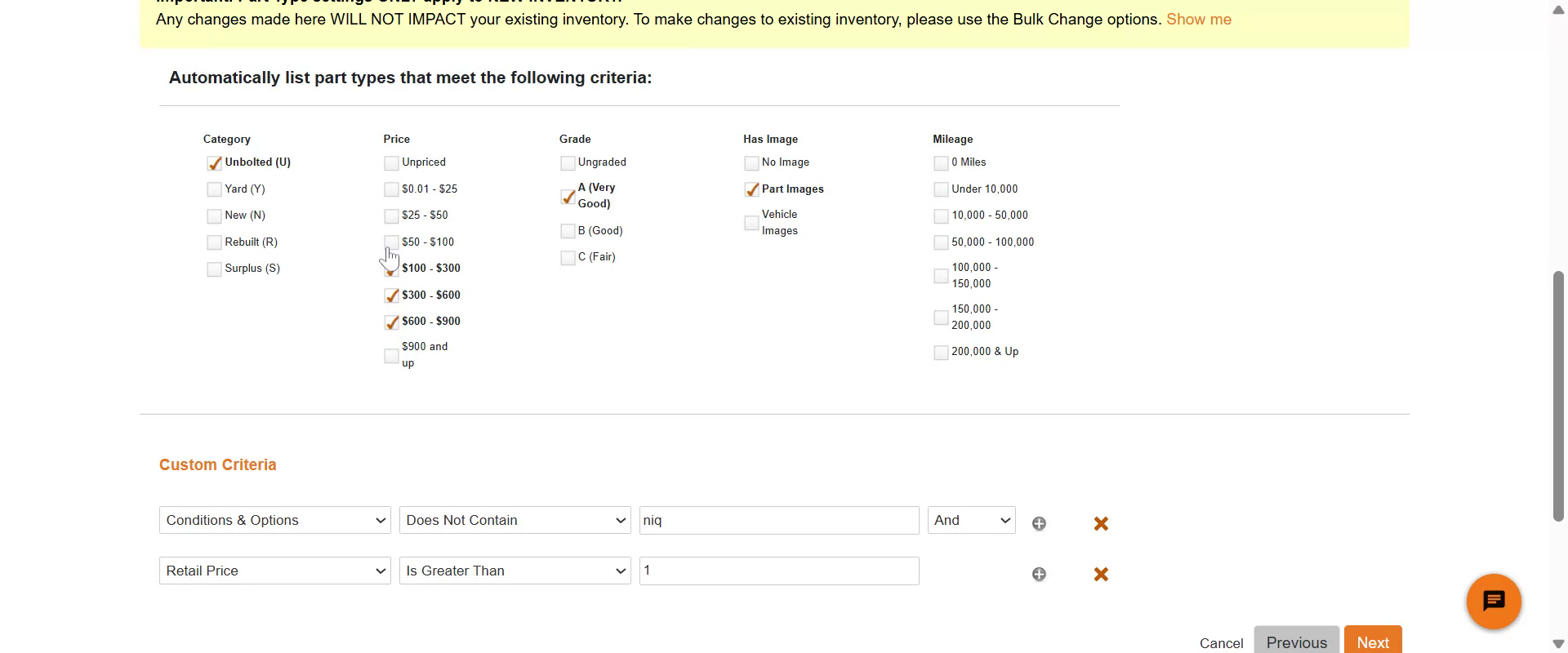The width and height of the screenshot is (1568, 653).
Task: Click the Next button
Action: click(x=1372, y=642)
